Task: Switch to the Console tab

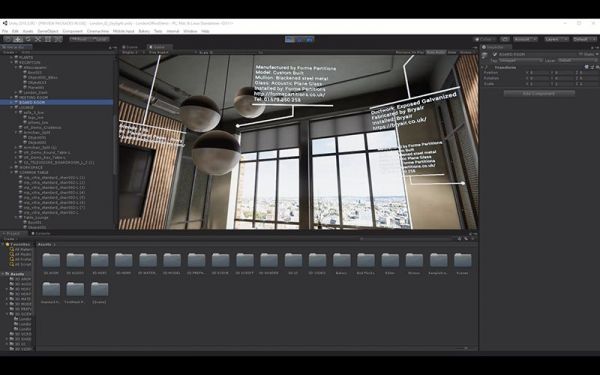Action: click(x=41, y=233)
